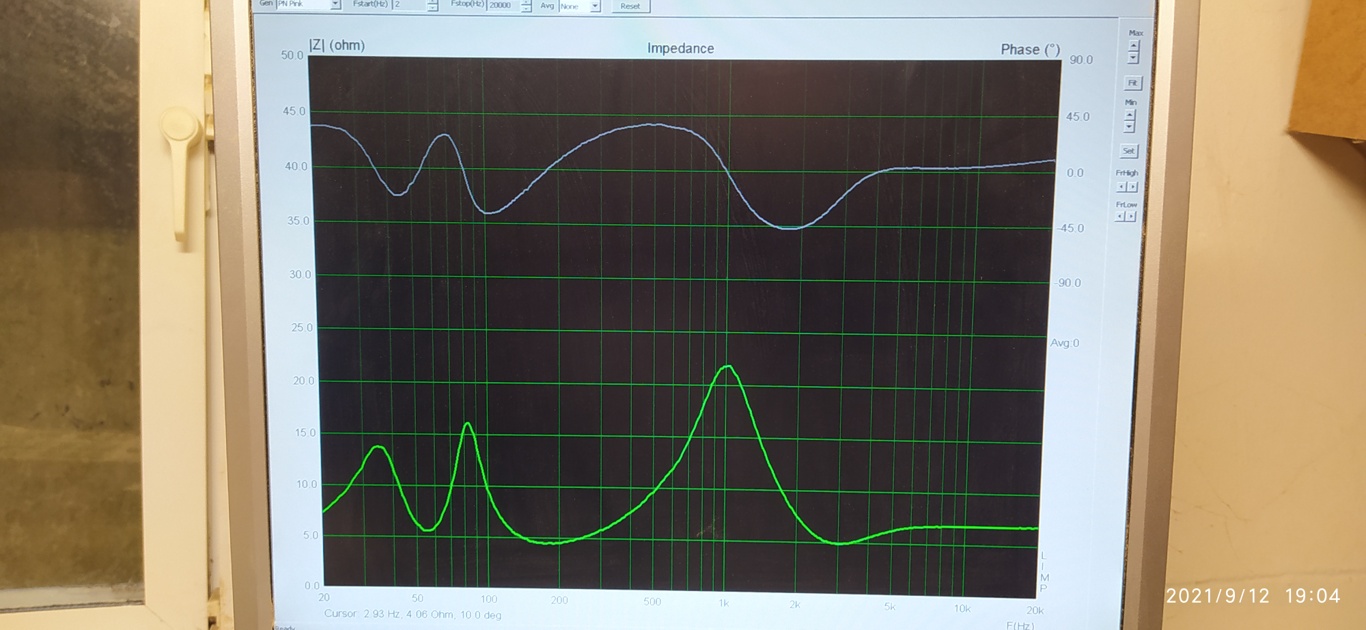
Task: Increase FrHigh with right arrow
Action: pos(1132,186)
